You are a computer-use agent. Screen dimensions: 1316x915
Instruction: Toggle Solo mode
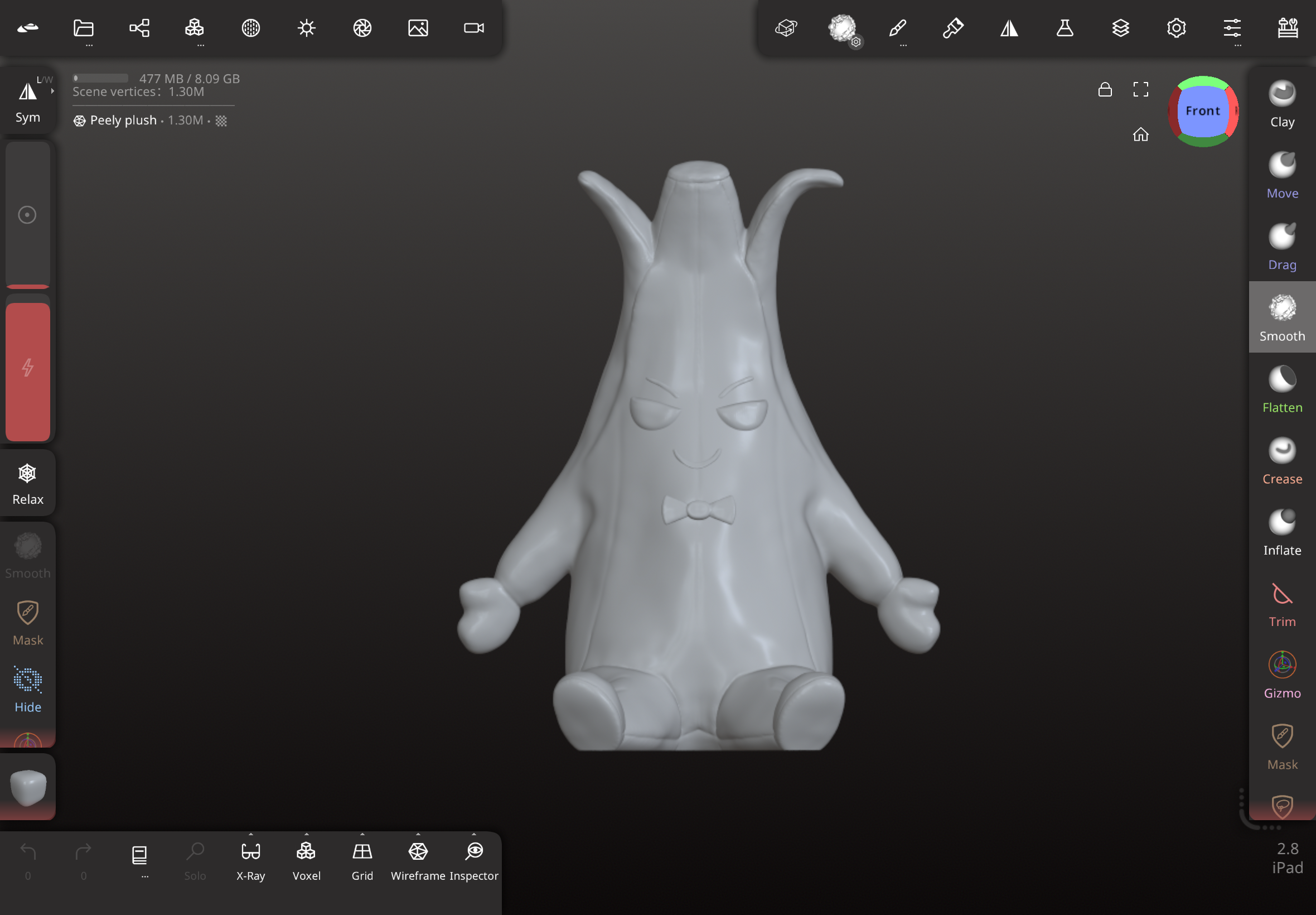coord(195,860)
